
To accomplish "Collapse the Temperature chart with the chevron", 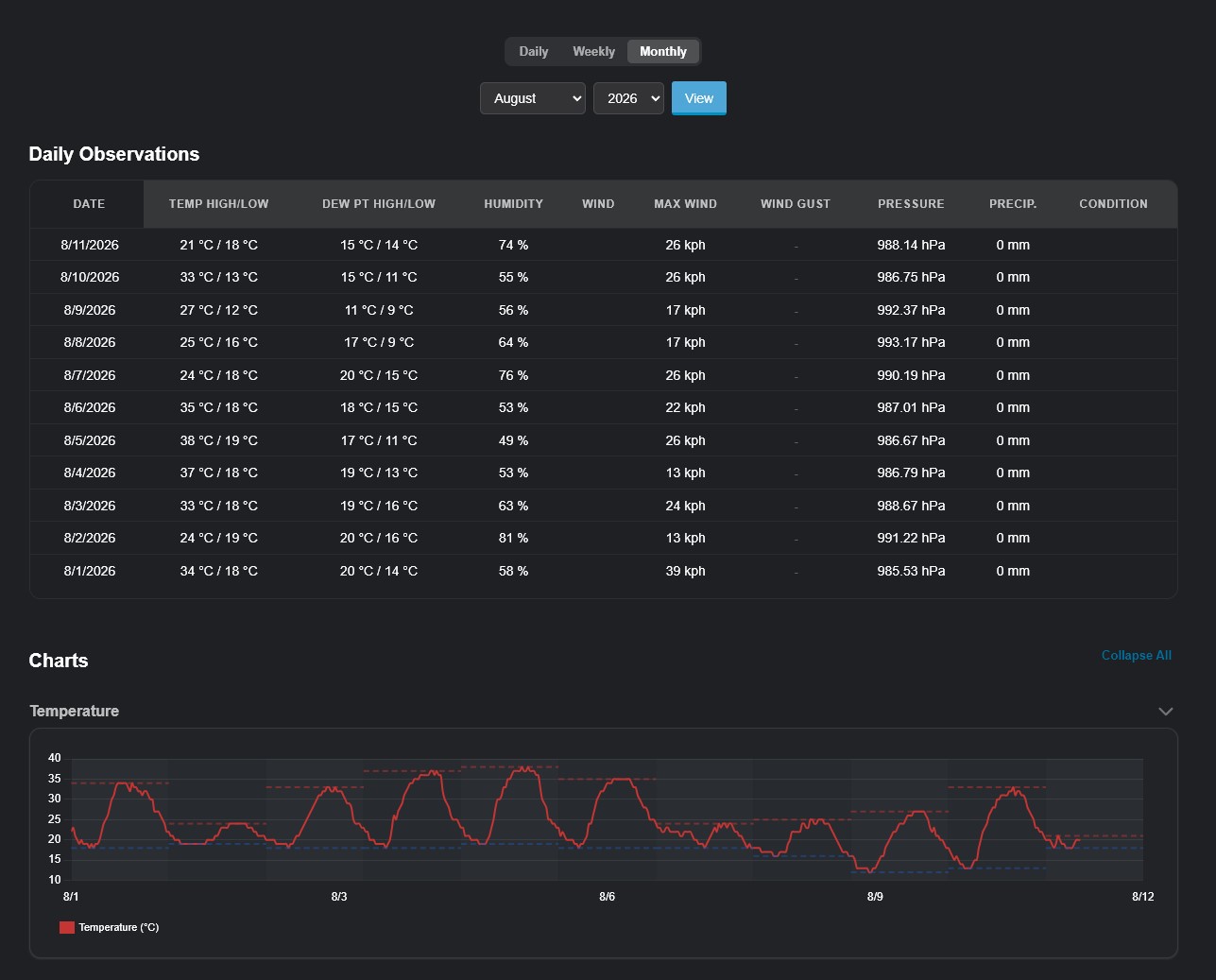I will (1165, 712).
